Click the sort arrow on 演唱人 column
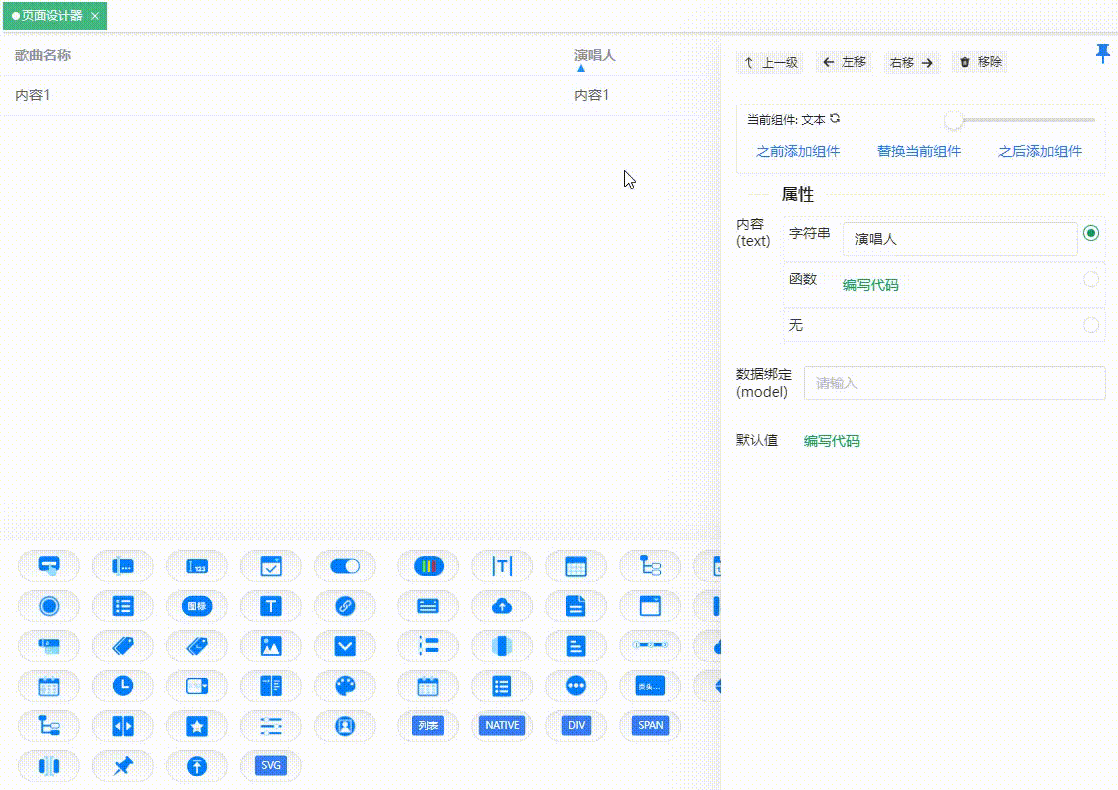The width and height of the screenshot is (1118, 790). [x=581, y=67]
